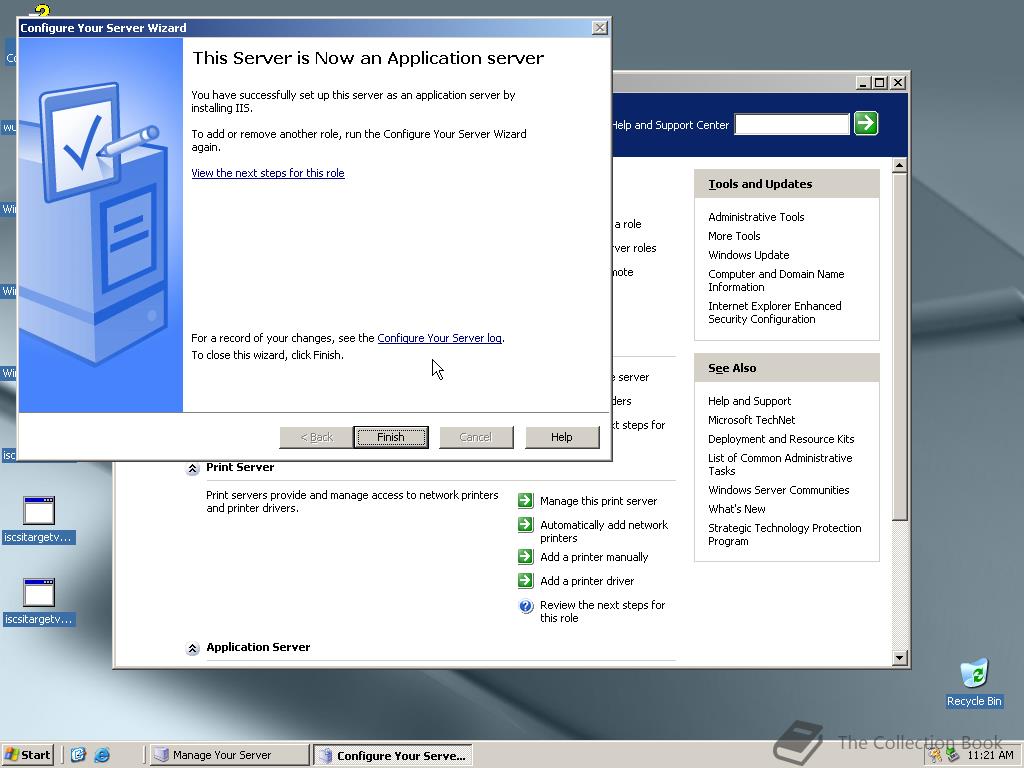The width and height of the screenshot is (1024, 768).
Task: Click arrow icon beside Manage this print server
Action: tap(526, 501)
